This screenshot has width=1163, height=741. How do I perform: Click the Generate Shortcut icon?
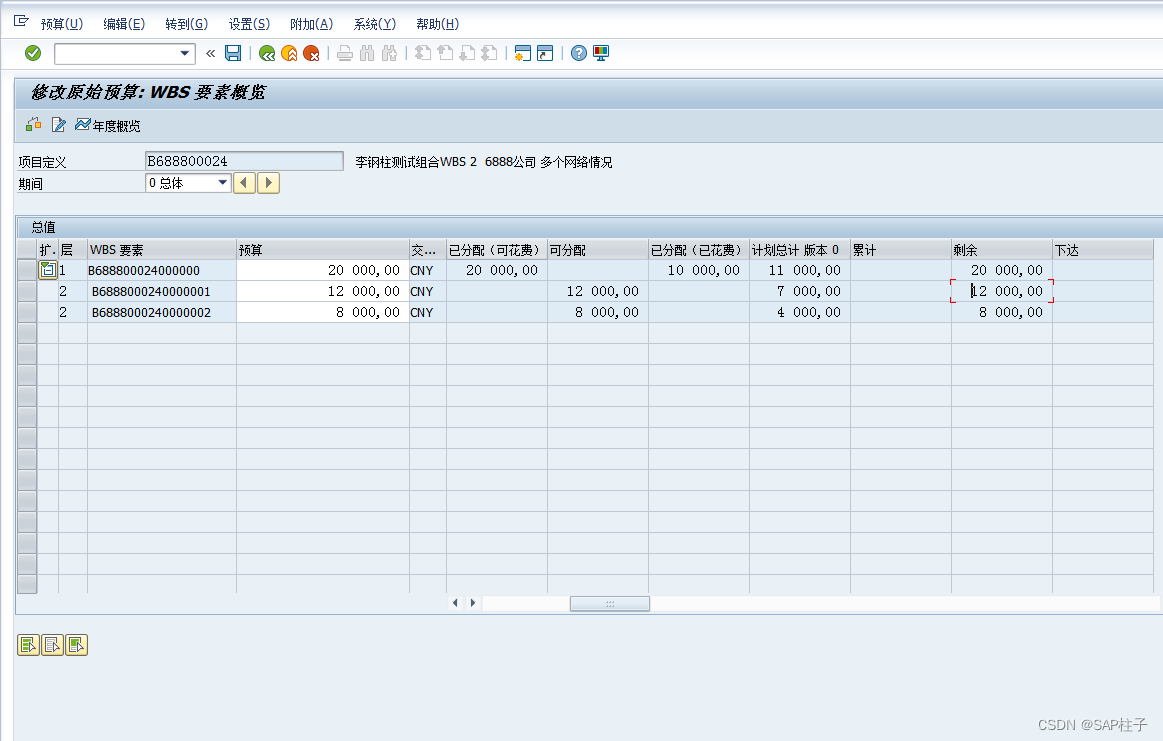point(545,53)
